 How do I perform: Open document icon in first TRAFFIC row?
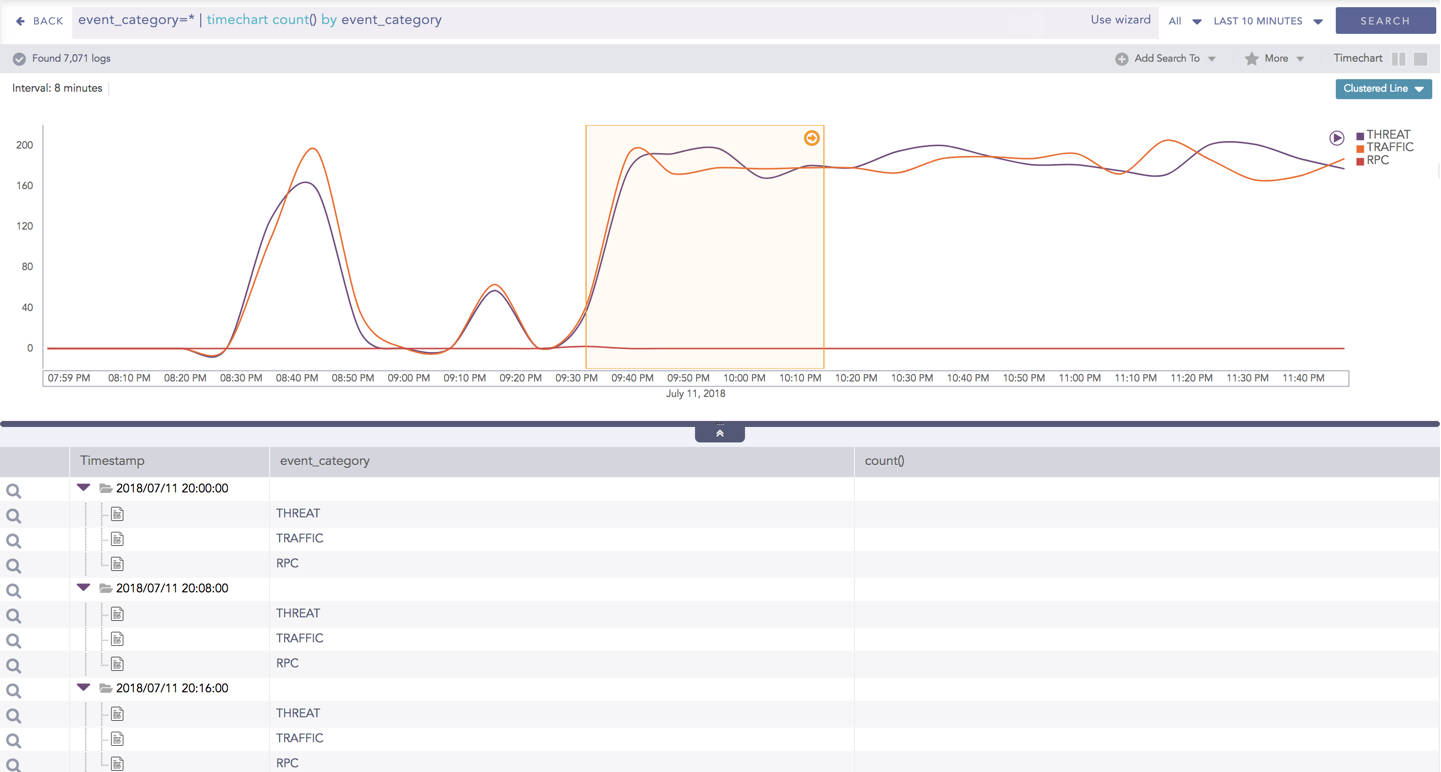pos(117,539)
